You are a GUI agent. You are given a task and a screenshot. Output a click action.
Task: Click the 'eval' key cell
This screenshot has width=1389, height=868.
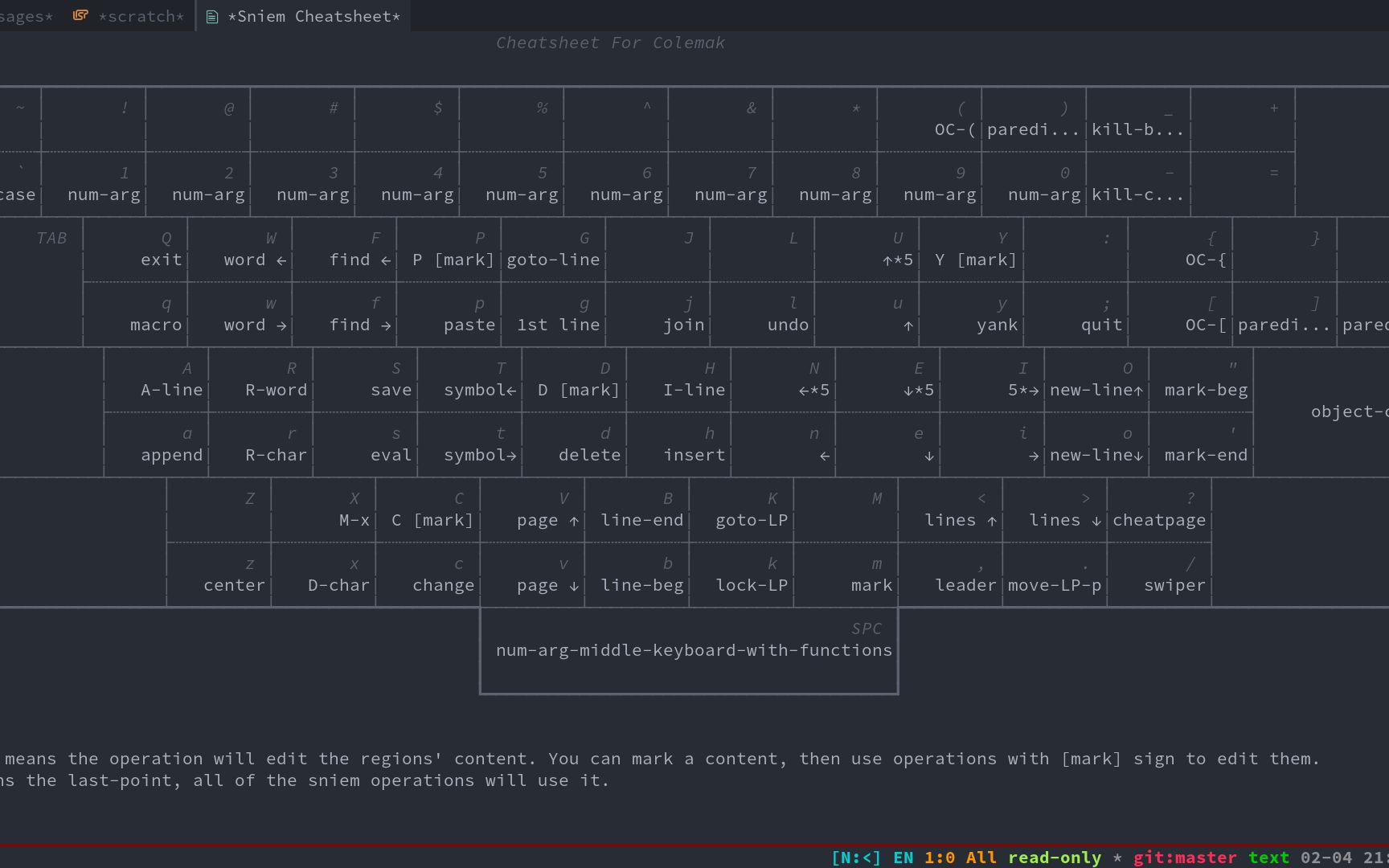[x=366, y=444]
